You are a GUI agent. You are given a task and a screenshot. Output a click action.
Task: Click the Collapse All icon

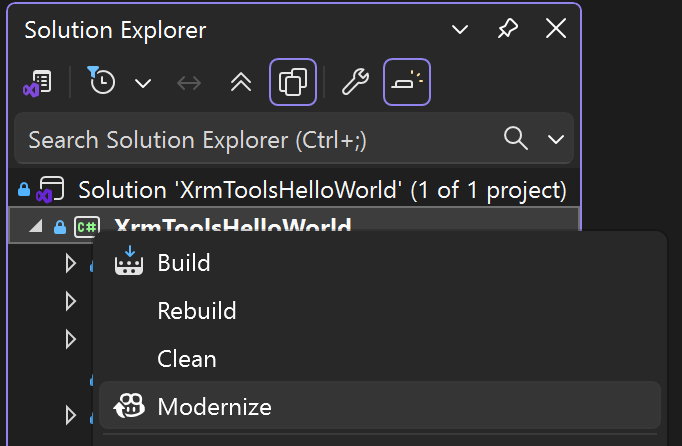pos(241,83)
